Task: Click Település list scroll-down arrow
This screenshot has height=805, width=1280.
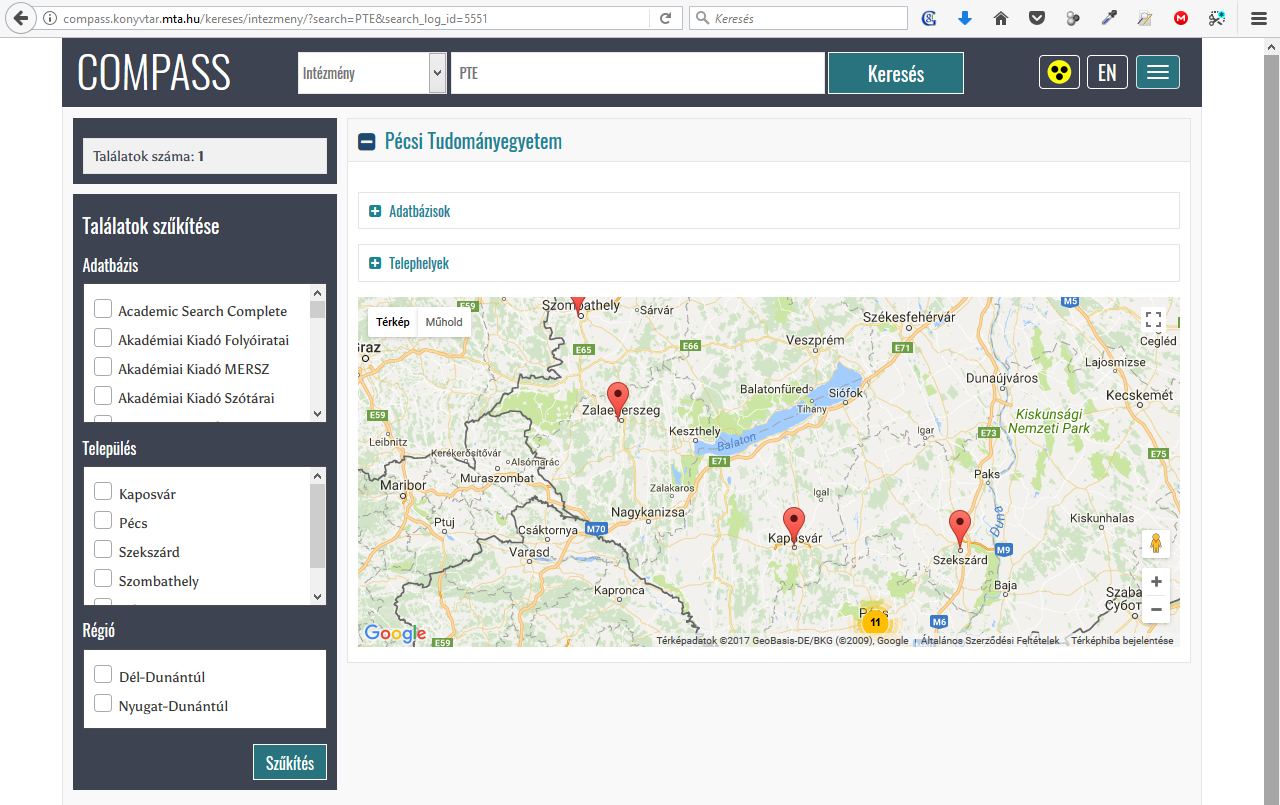Action: tap(318, 597)
